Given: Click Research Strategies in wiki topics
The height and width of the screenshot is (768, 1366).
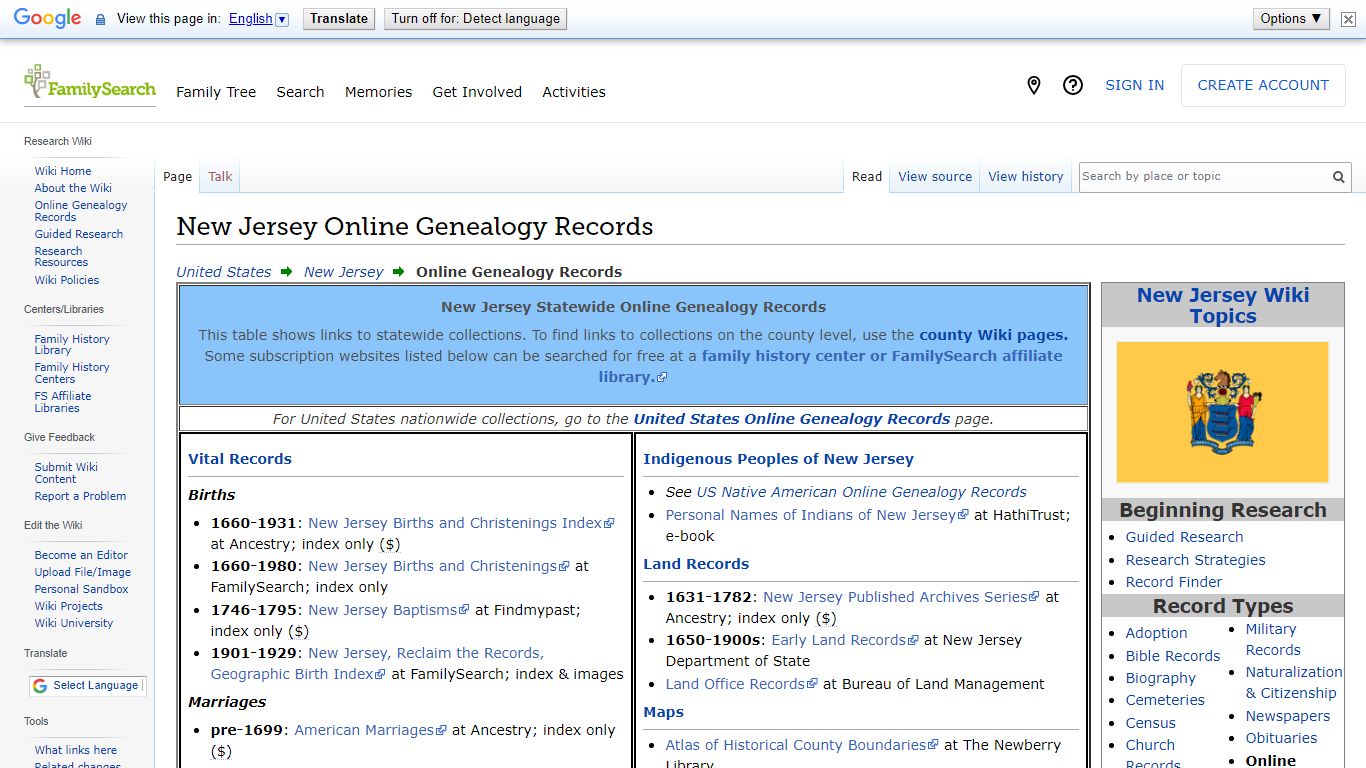Looking at the screenshot, I should tap(1195, 560).
